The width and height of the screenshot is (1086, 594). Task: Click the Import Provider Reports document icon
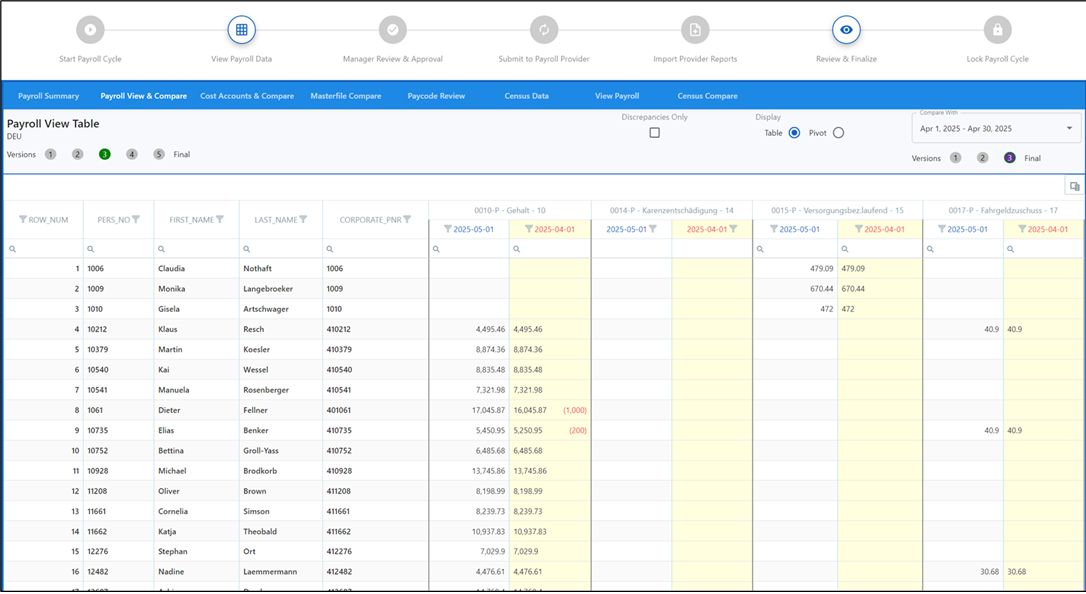point(695,29)
